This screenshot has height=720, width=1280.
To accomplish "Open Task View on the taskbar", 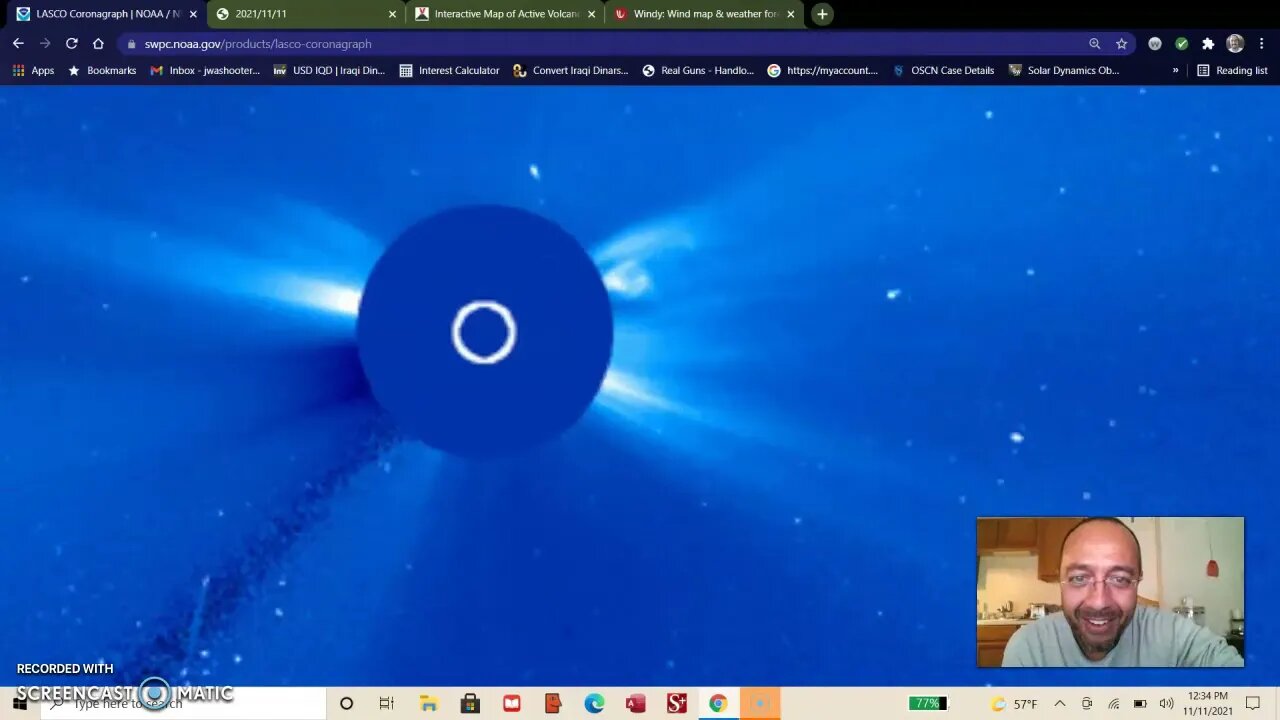I will tap(387, 704).
